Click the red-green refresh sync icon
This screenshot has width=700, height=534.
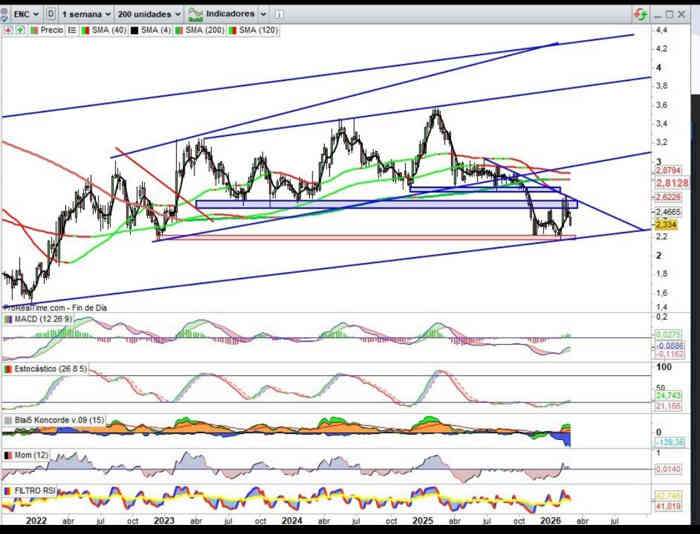click(640, 14)
